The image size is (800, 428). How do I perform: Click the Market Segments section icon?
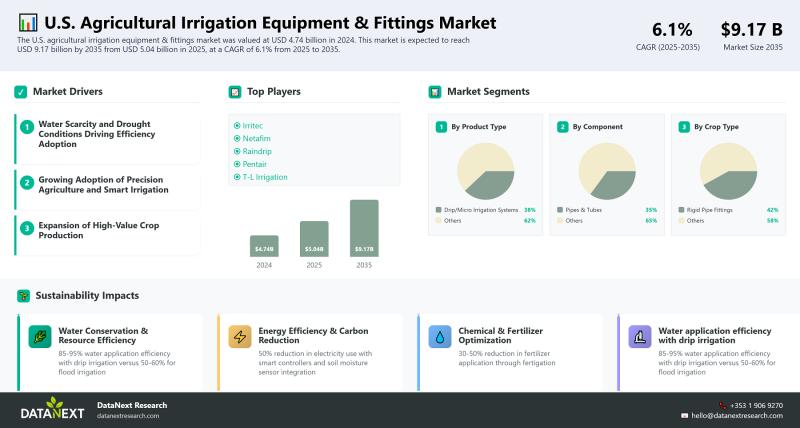[435, 92]
